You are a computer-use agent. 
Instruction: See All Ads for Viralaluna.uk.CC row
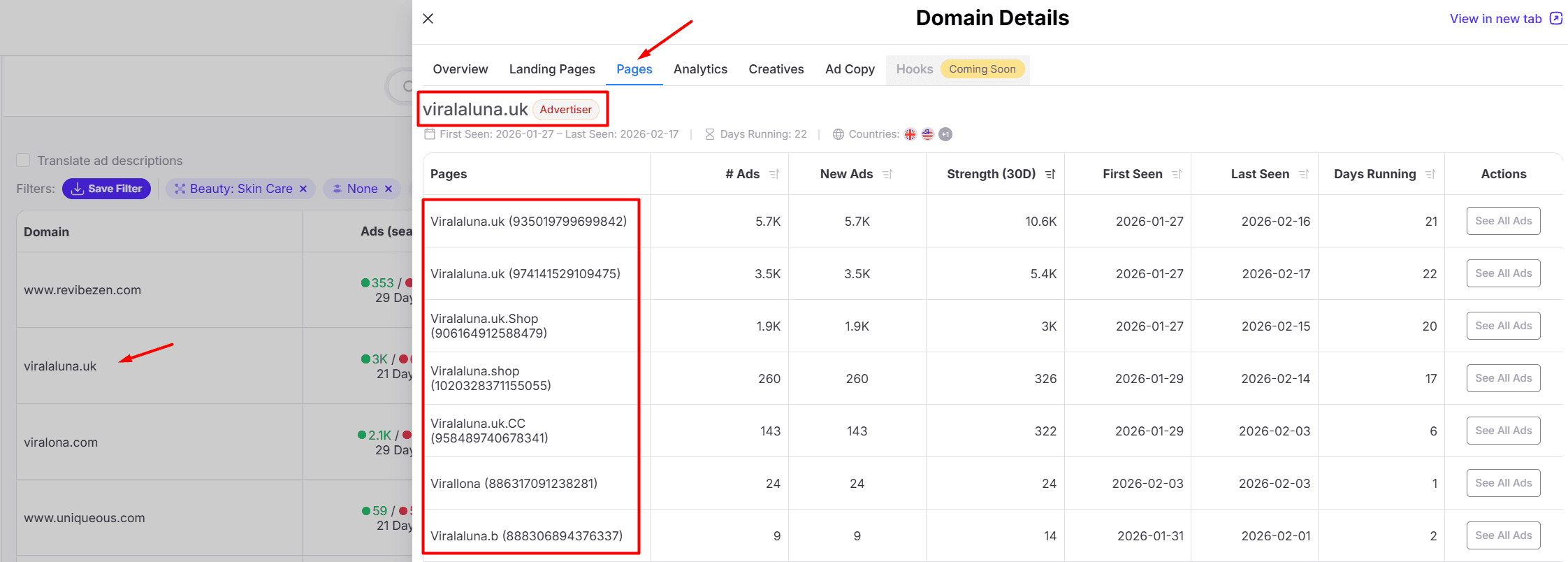pyautogui.click(x=1504, y=431)
